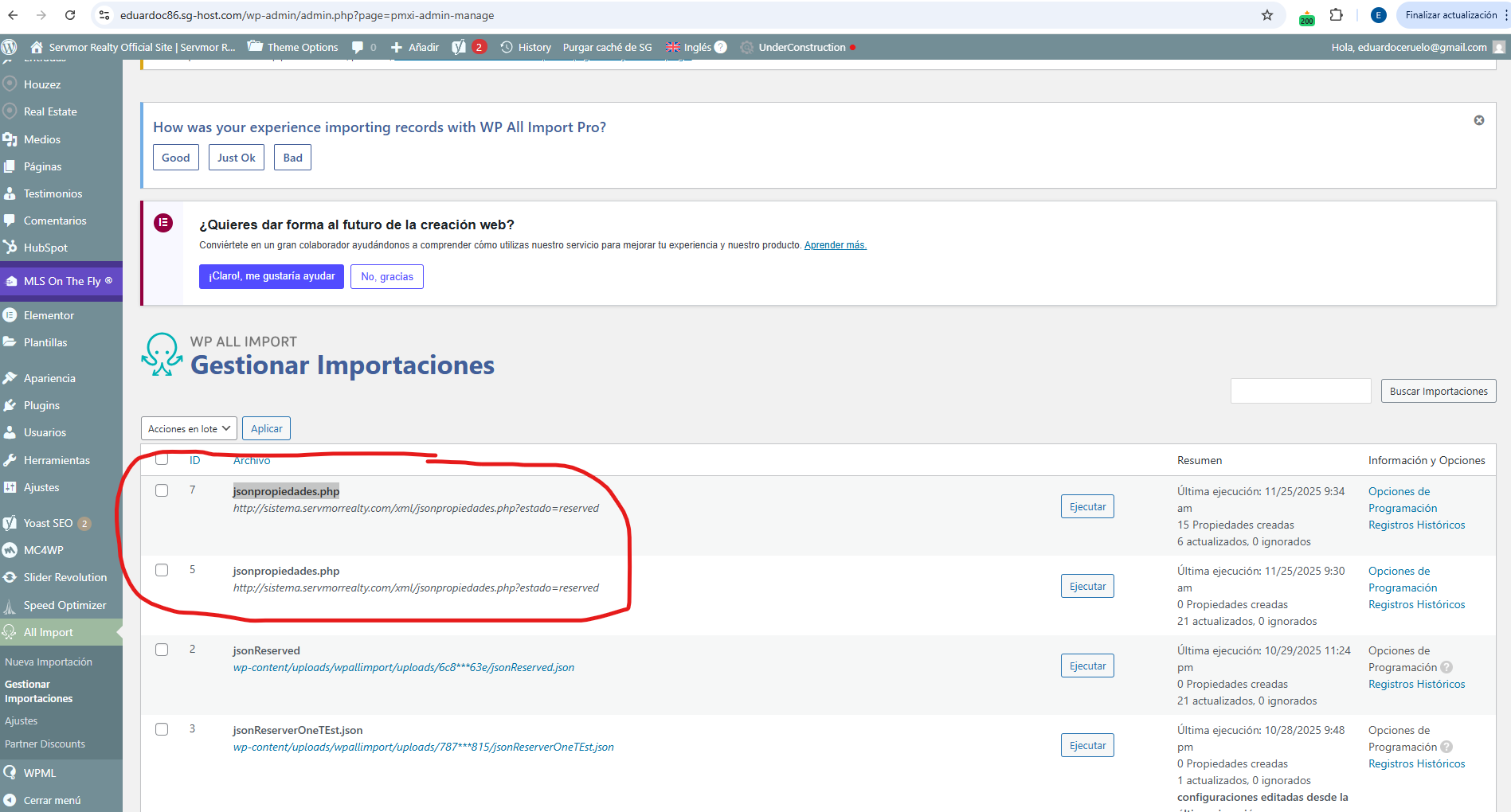Check the box for import ID 5
Viewport: 1511px width, 812px height.
tap(162, 570)
